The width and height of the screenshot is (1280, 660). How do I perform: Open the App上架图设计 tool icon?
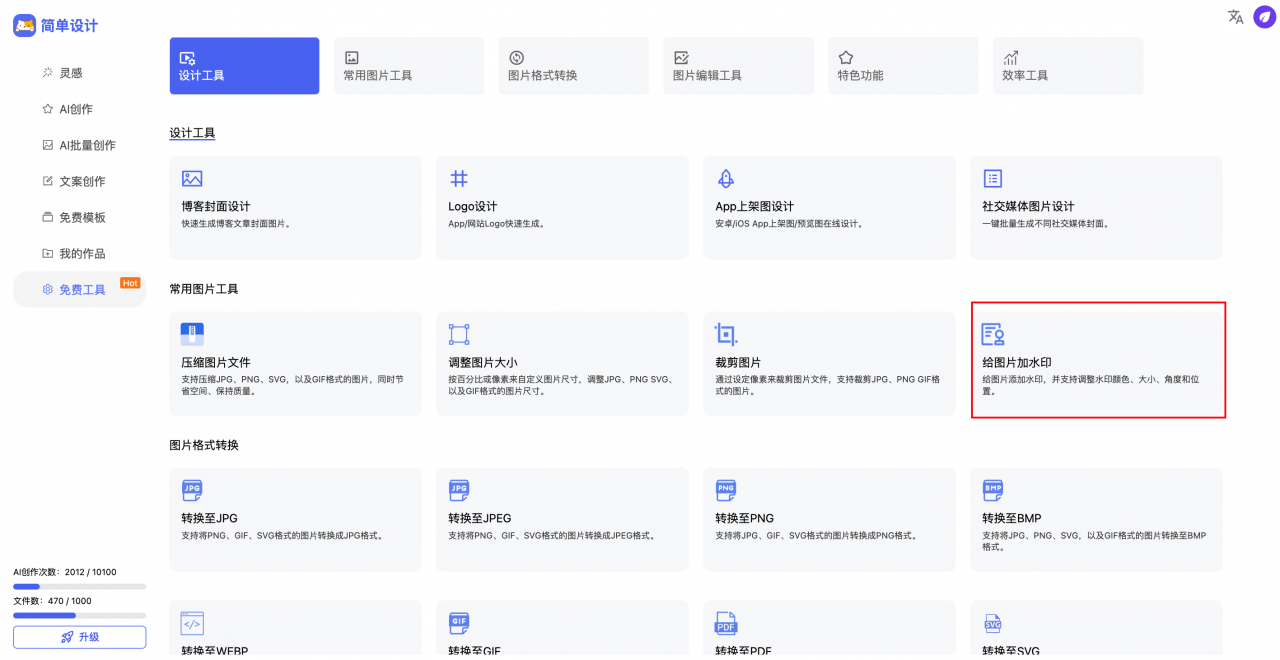726,177
